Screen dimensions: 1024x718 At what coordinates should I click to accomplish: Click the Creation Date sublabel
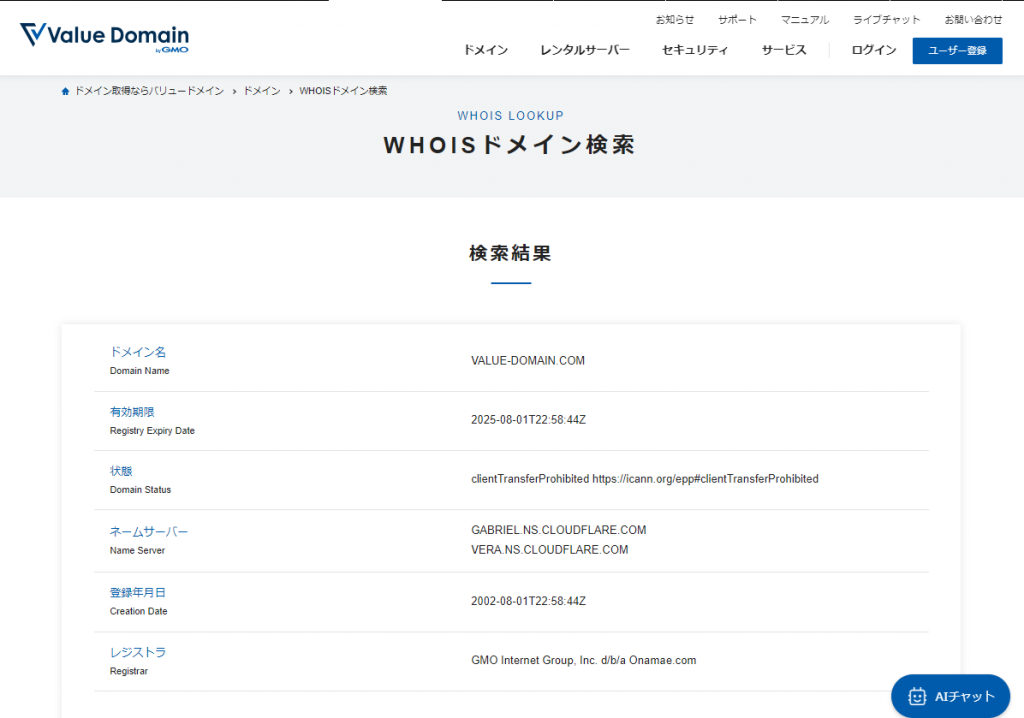click(138, 612)
